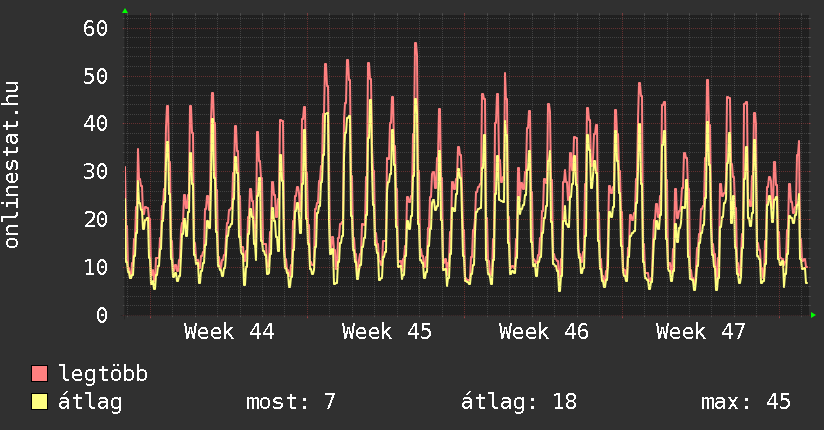Image resolution: width=824 pixels, height=430 pixels.
Task: Click the vertical onlinestat.hu label
Action: 12,165
